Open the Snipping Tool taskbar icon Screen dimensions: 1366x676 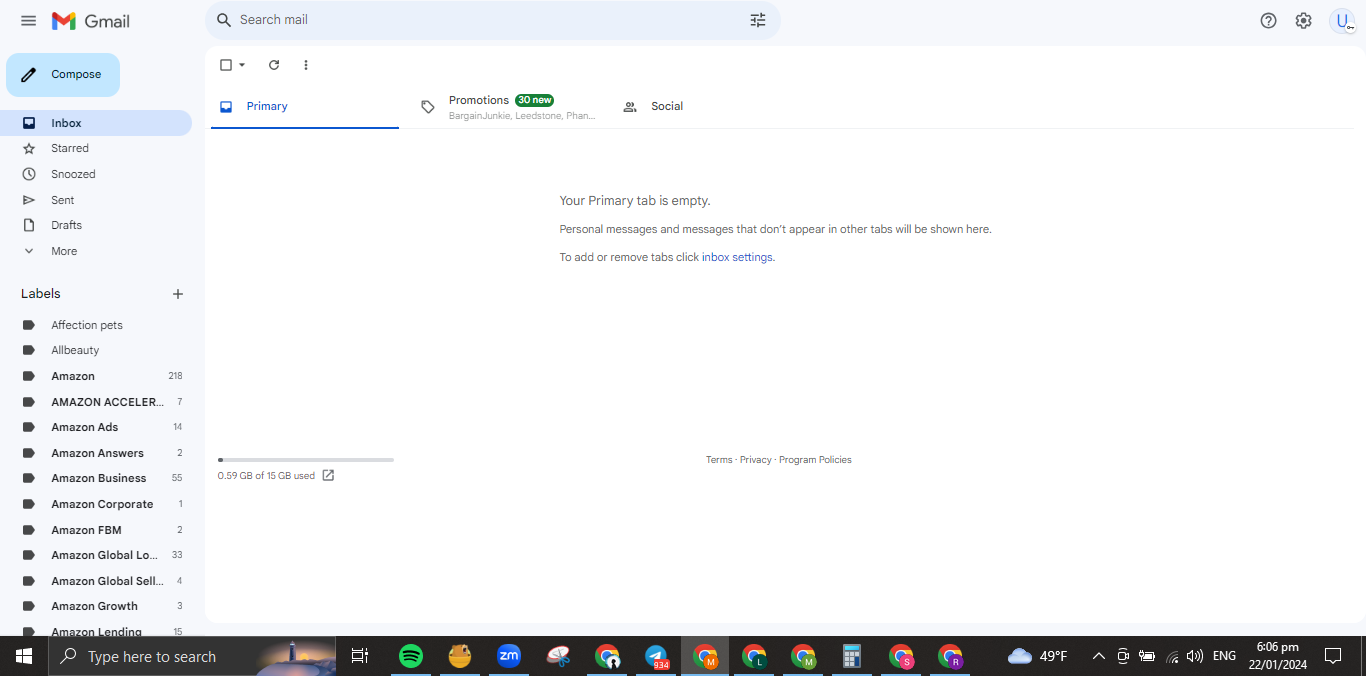(x=558, y=657)
